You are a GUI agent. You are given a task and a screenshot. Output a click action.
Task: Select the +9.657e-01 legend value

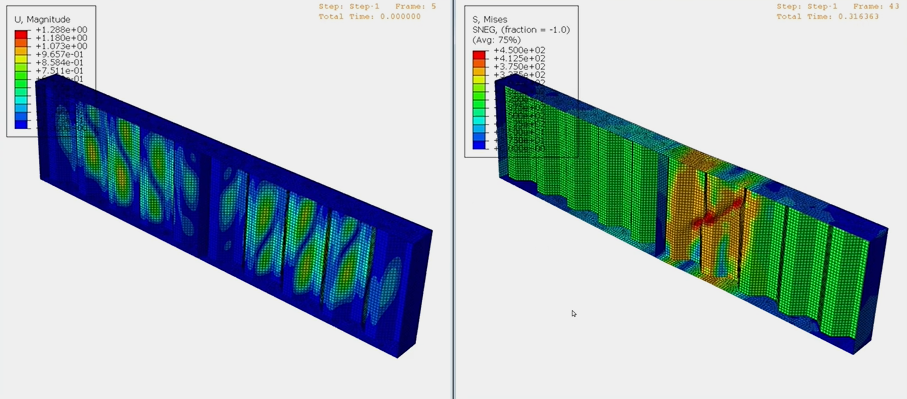click(61, 54)
